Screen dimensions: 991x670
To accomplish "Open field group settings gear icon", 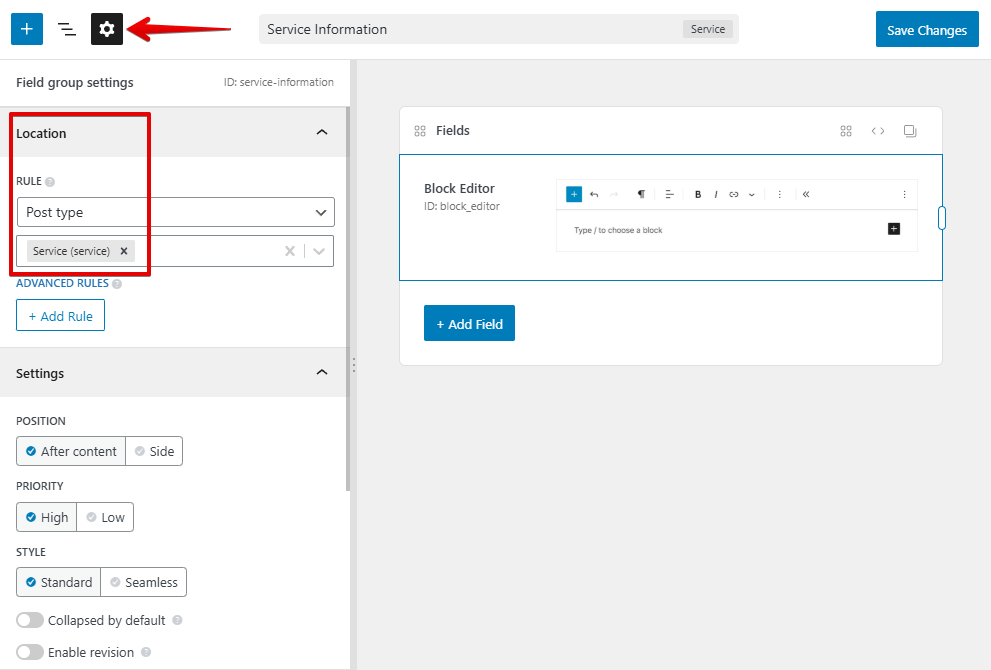I will point(107,29).
